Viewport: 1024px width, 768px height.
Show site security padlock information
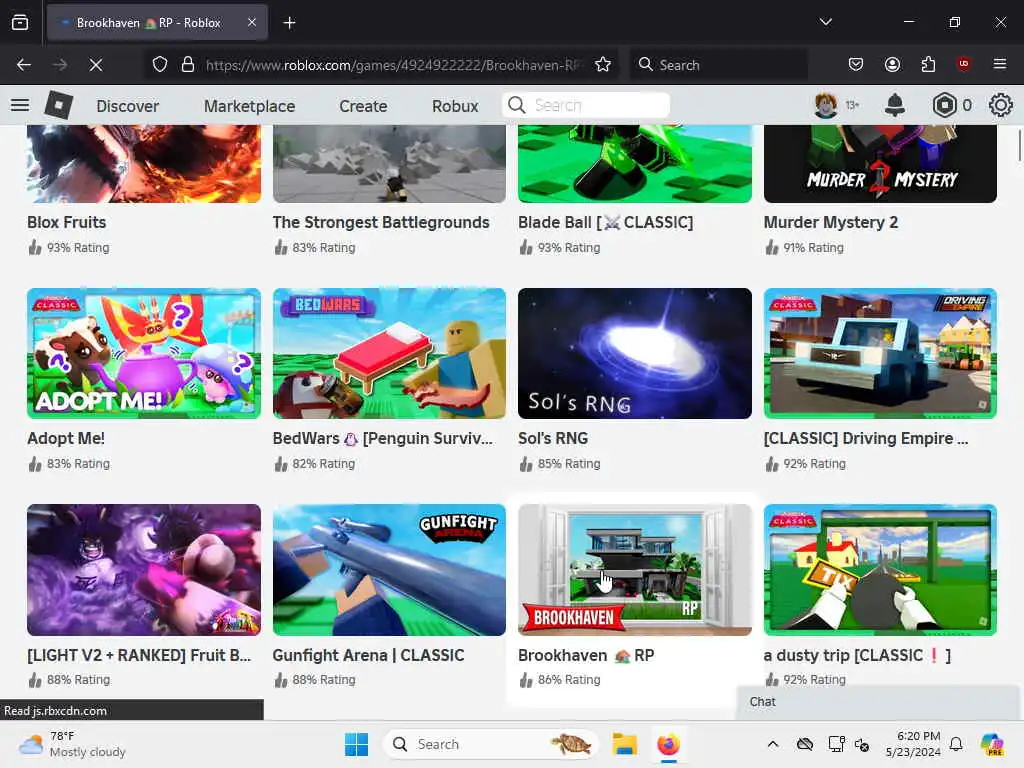pyautogui.click(x=188, y=65)
